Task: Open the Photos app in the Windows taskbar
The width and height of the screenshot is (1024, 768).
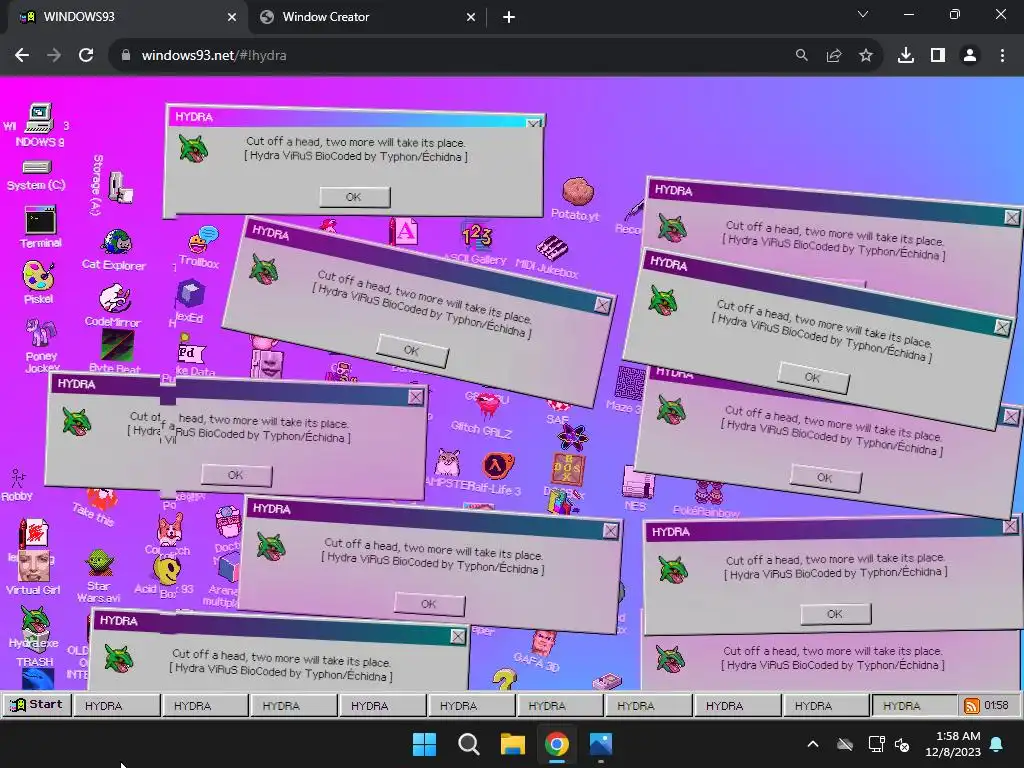Action: point(601,744)
